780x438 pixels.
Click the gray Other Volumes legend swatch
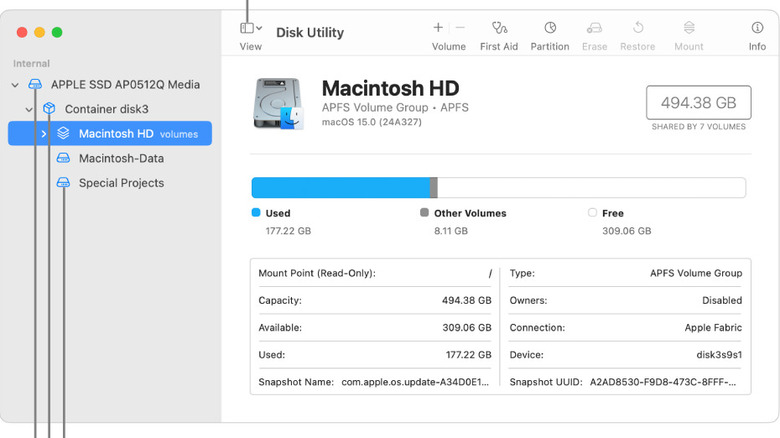424,213
